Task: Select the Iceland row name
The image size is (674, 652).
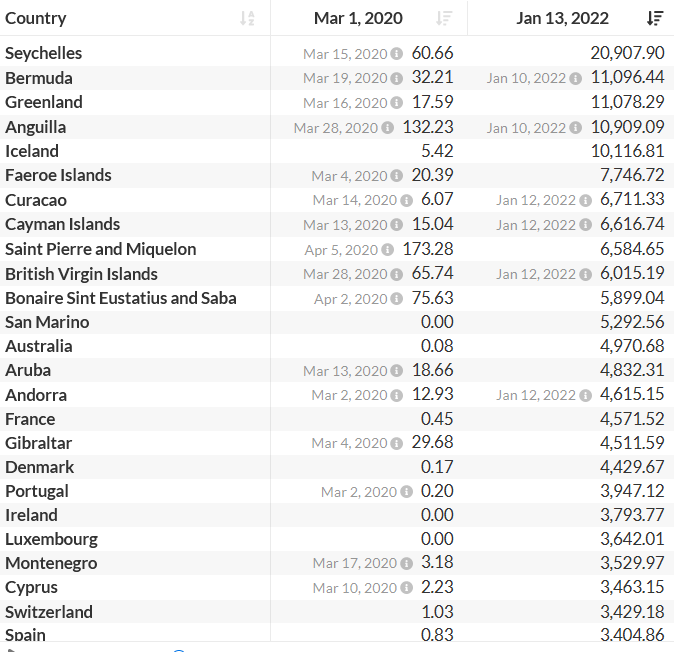Action: (32, 151)
